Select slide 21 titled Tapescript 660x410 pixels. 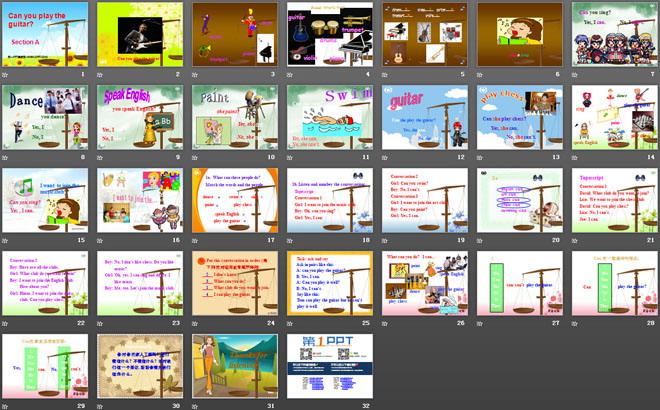pyautogui.click(x=615, y=200)
